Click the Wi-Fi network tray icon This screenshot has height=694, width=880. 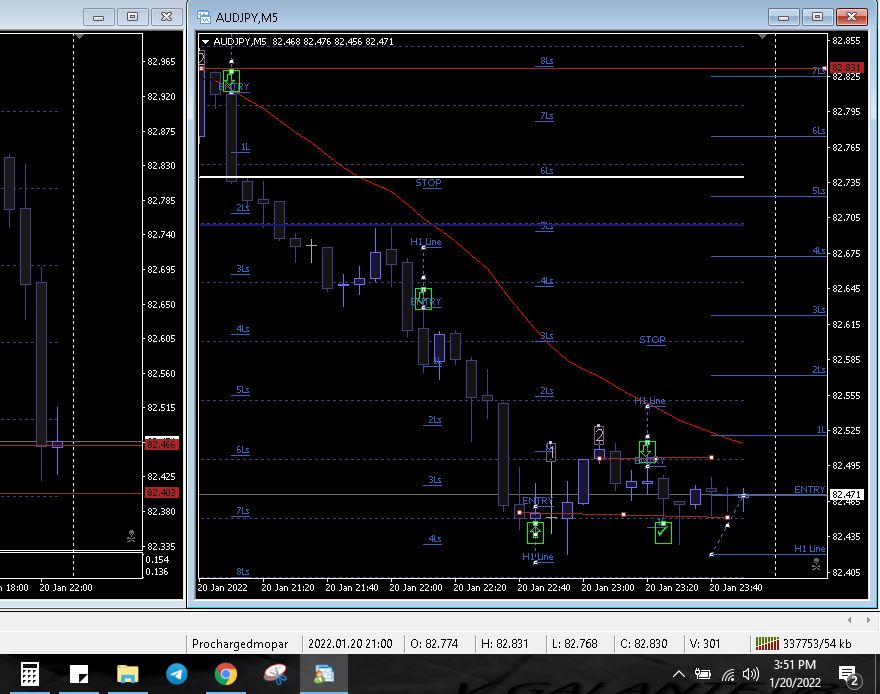pyautogui.click(x=727, y=675)
